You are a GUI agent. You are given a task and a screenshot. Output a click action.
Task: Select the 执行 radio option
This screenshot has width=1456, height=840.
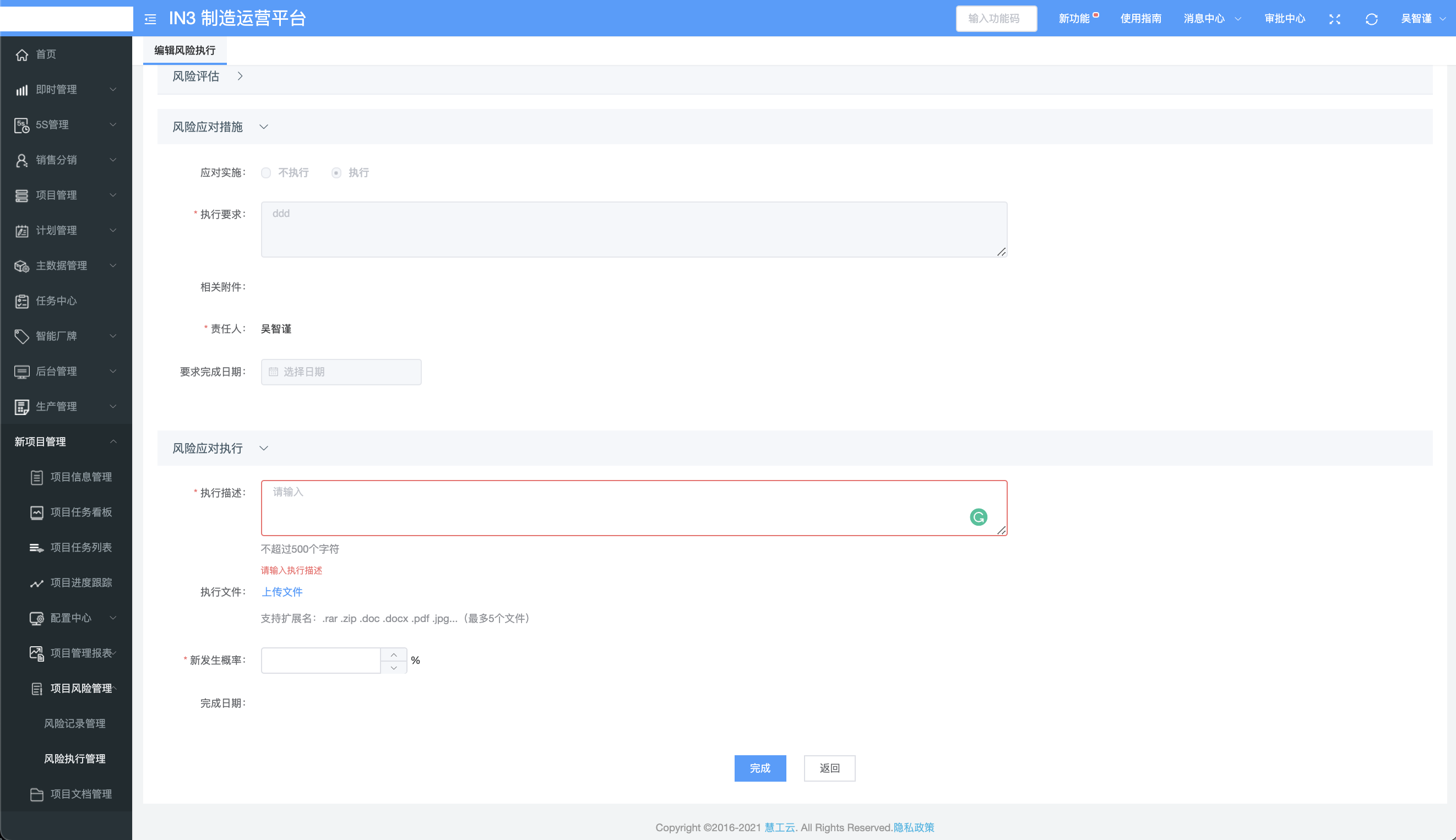[336, 173]
